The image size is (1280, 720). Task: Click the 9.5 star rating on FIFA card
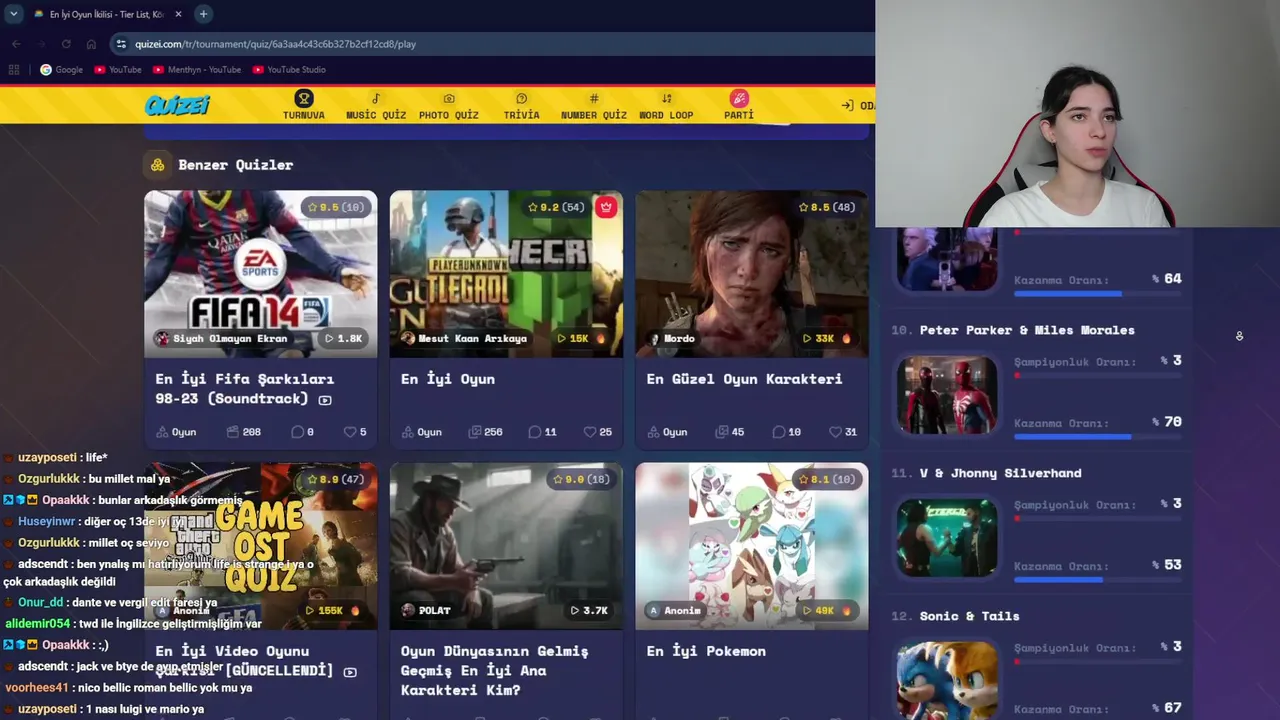[x=336, y=207]
